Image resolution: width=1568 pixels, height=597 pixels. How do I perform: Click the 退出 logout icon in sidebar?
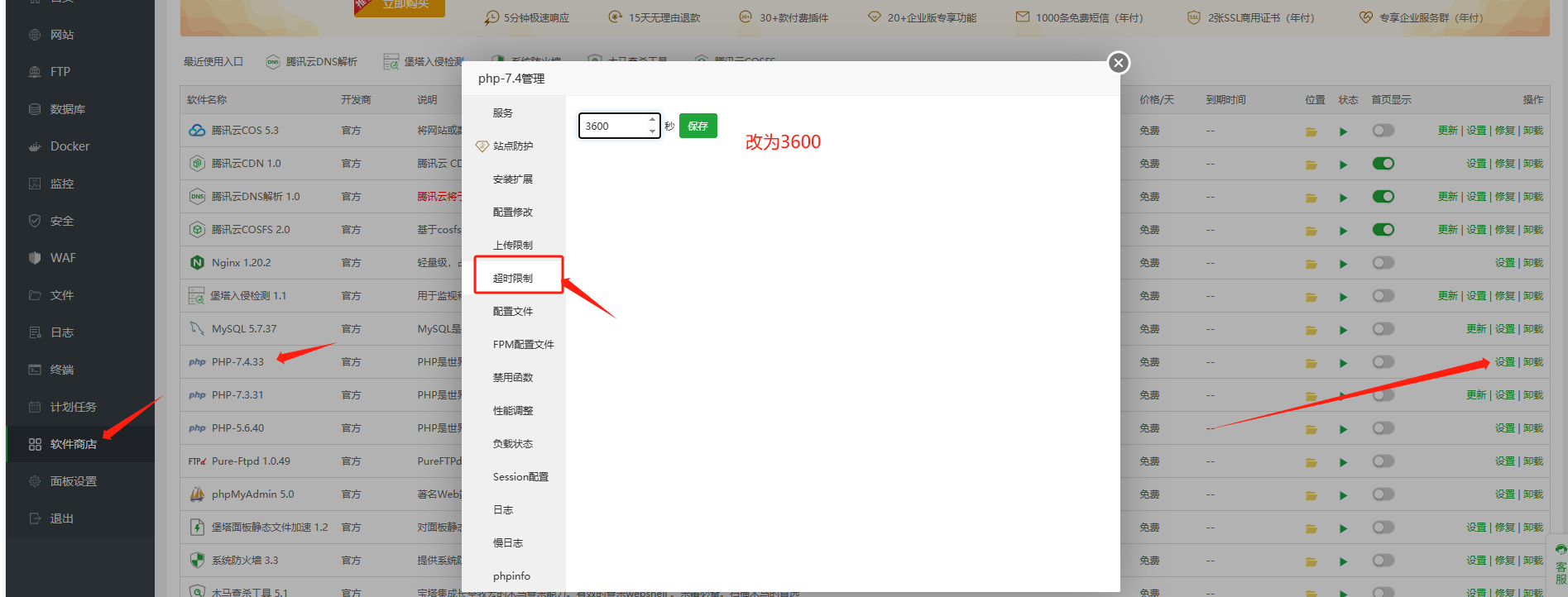35,518
